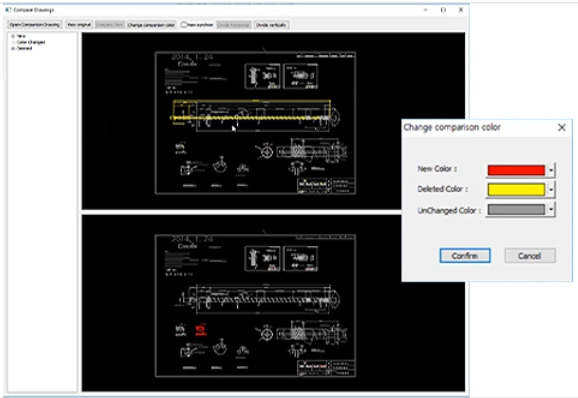Image resolution: width=578 pixels, height=398 pixels.
Task: Click the 2014. 1. 24 date in top drawing
Action: (192, 57)
